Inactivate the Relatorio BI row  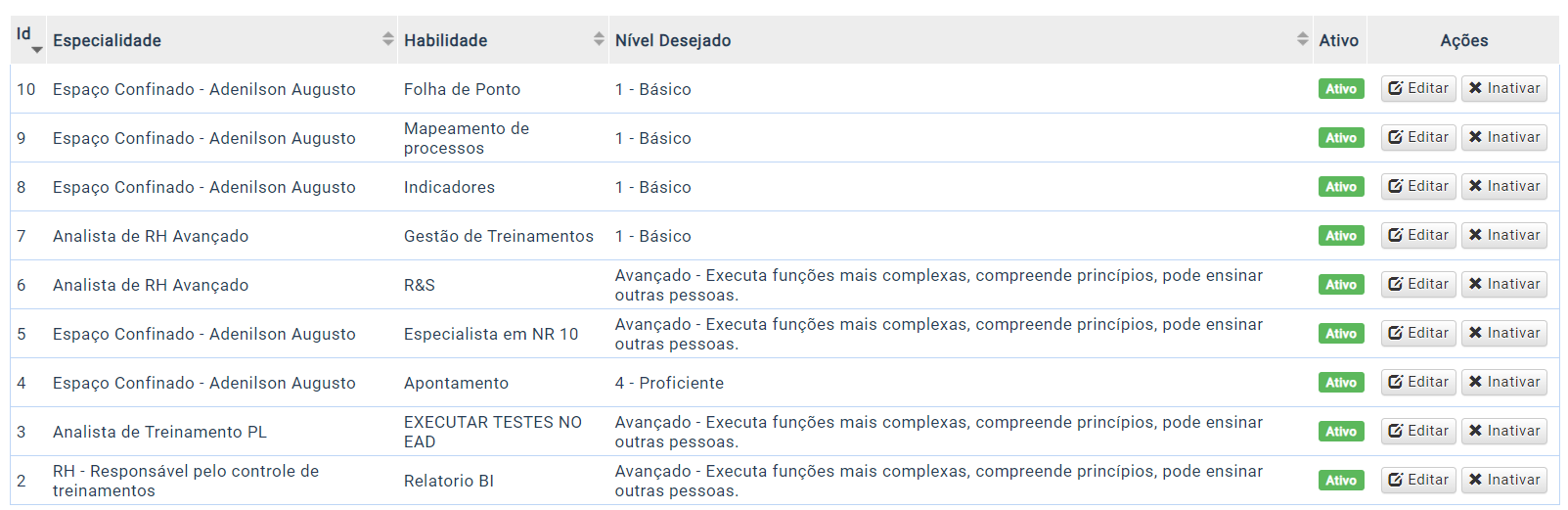click(1504, 480)
